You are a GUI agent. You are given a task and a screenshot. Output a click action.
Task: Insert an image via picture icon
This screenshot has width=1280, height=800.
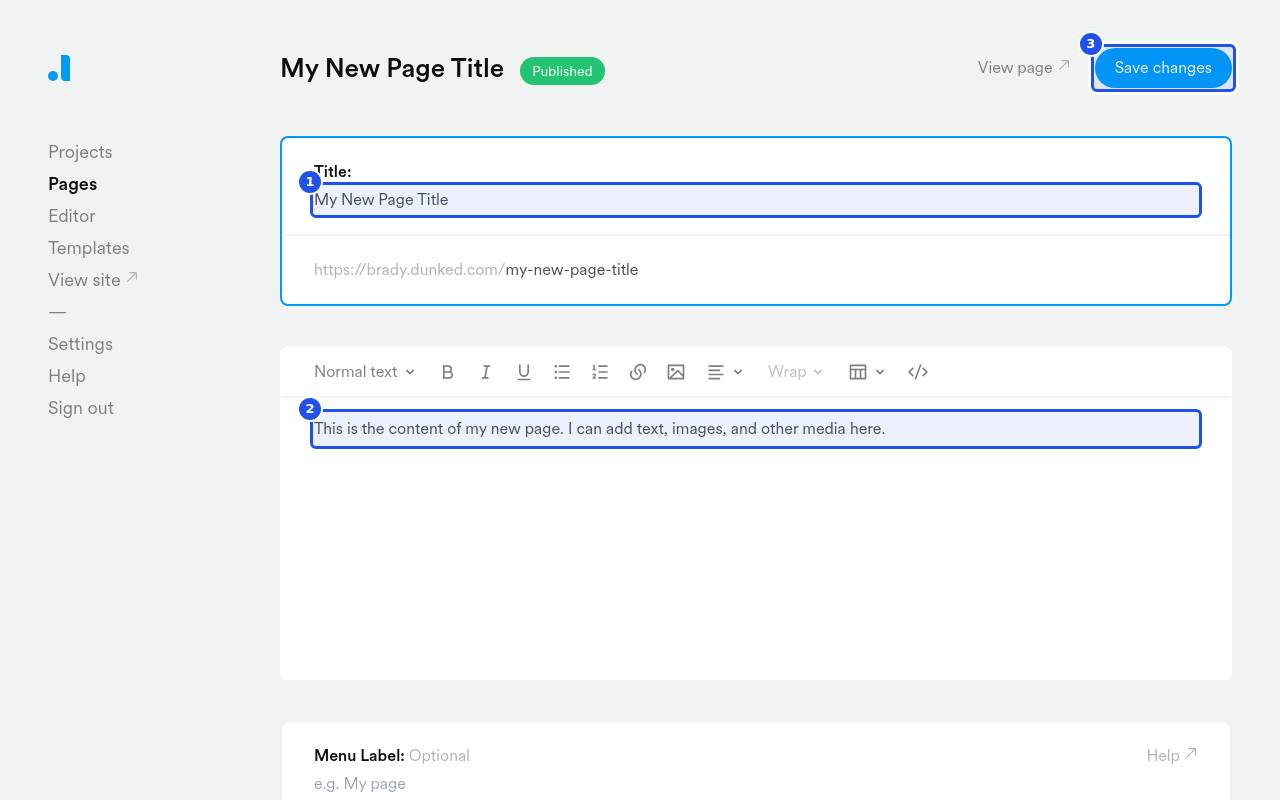pyautogui.click(x=676, y=372)
